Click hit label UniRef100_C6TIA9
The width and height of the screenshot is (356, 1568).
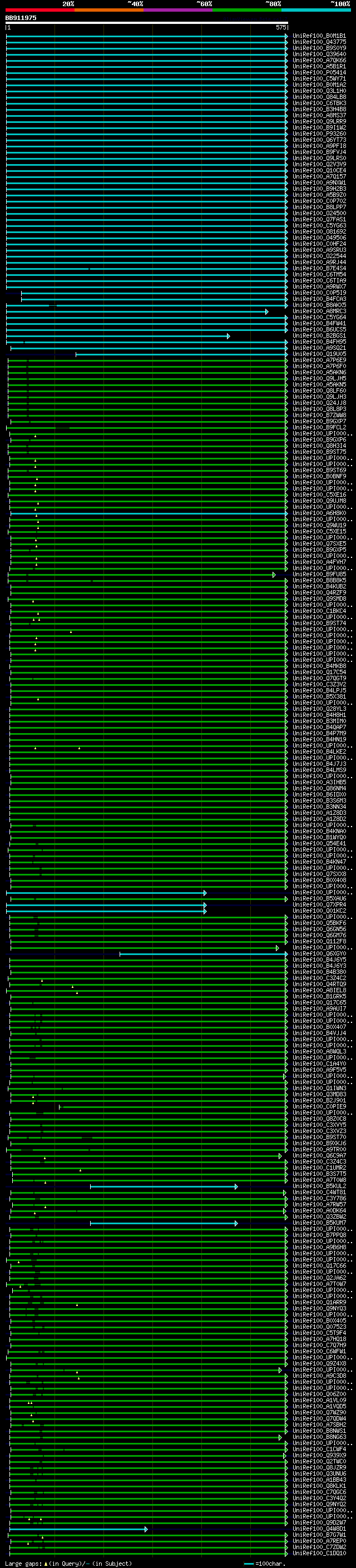(x=319, y=281)
